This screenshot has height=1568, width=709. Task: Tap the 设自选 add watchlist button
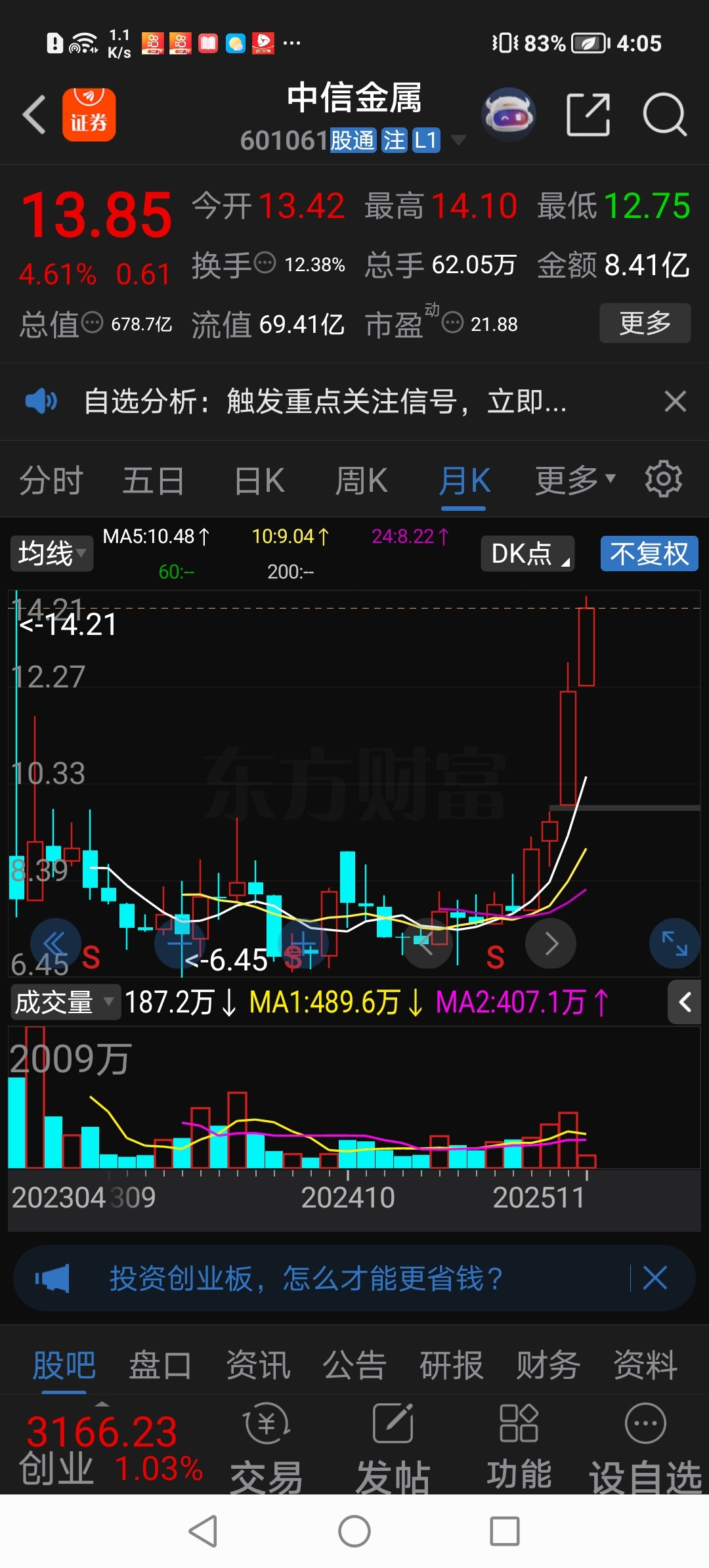646,1448
